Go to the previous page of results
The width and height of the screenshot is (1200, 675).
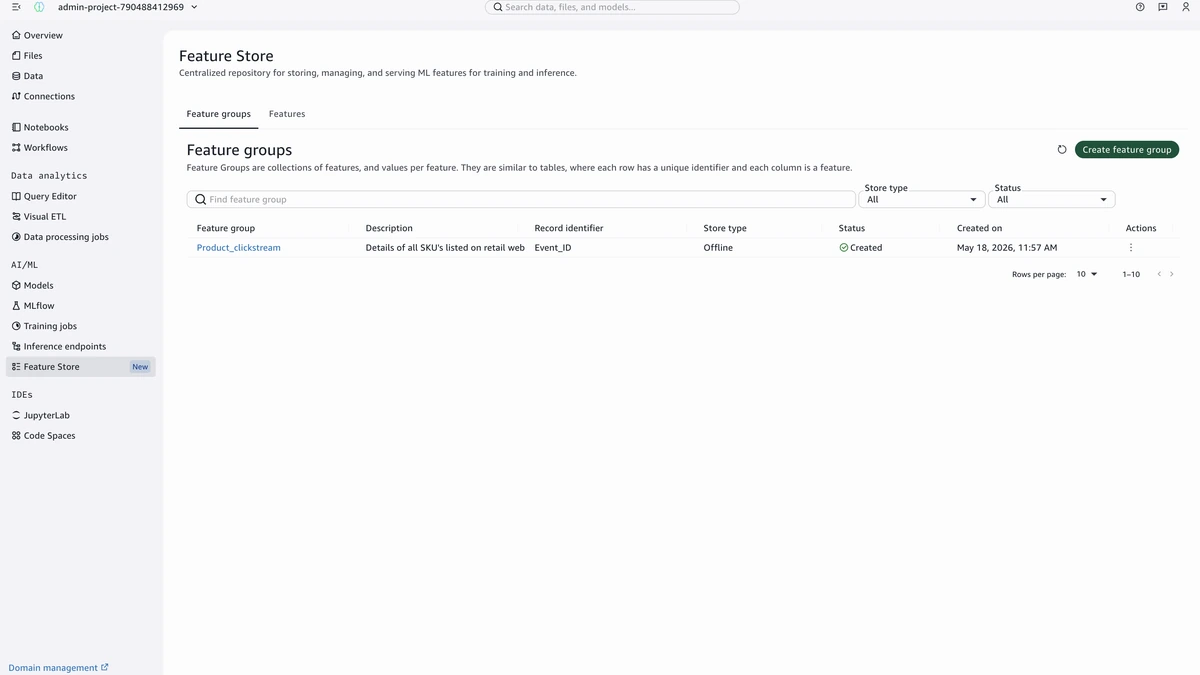[x=1159, y=274]
